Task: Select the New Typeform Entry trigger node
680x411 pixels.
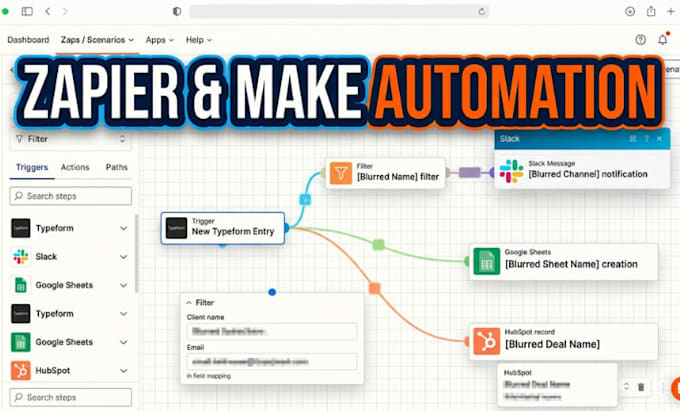Action: coord(222,228)
